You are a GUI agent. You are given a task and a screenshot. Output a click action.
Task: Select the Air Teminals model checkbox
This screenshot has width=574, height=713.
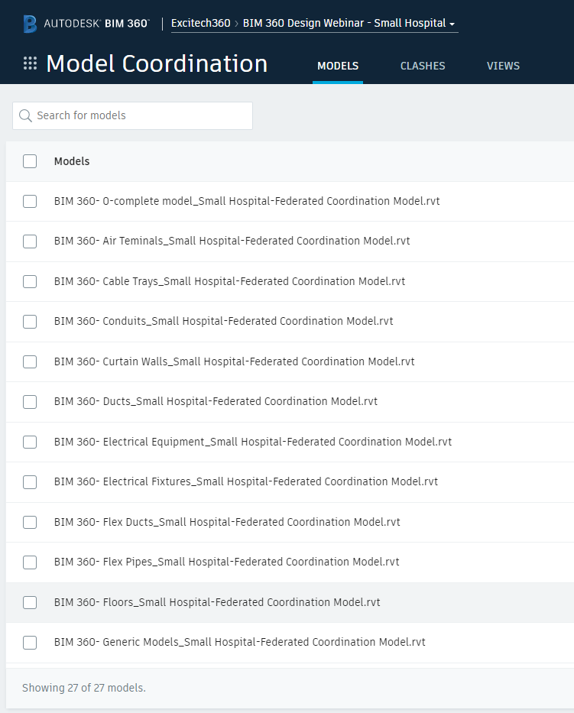click(30, 241)
